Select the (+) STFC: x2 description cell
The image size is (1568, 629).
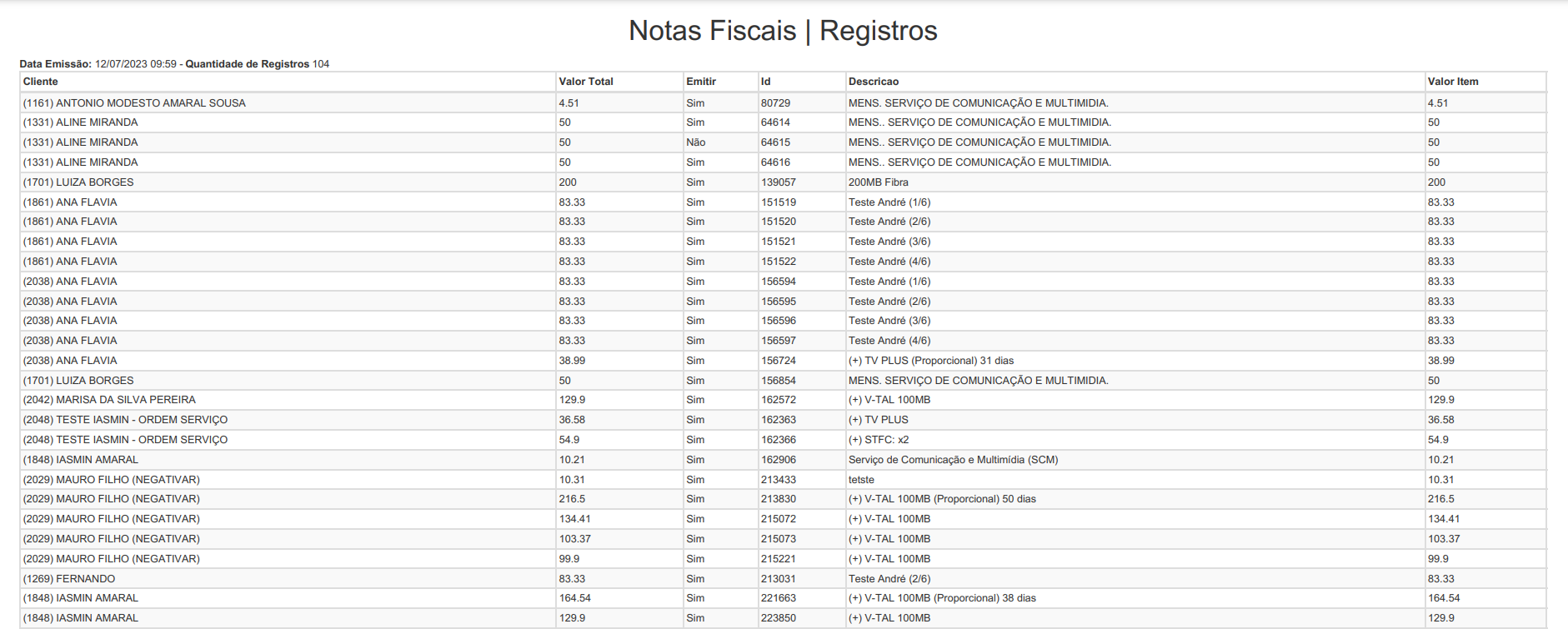[879, 440]
